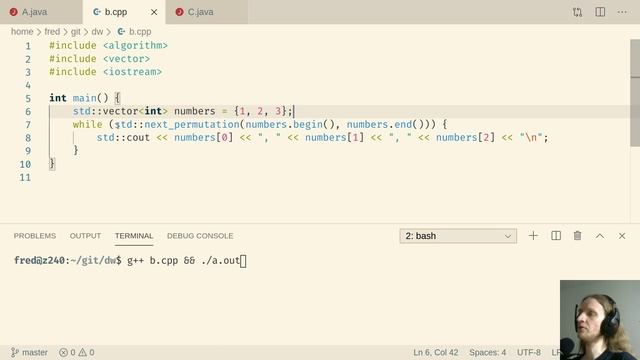Open the Output panel tab
640x360 pixels.
85,236
